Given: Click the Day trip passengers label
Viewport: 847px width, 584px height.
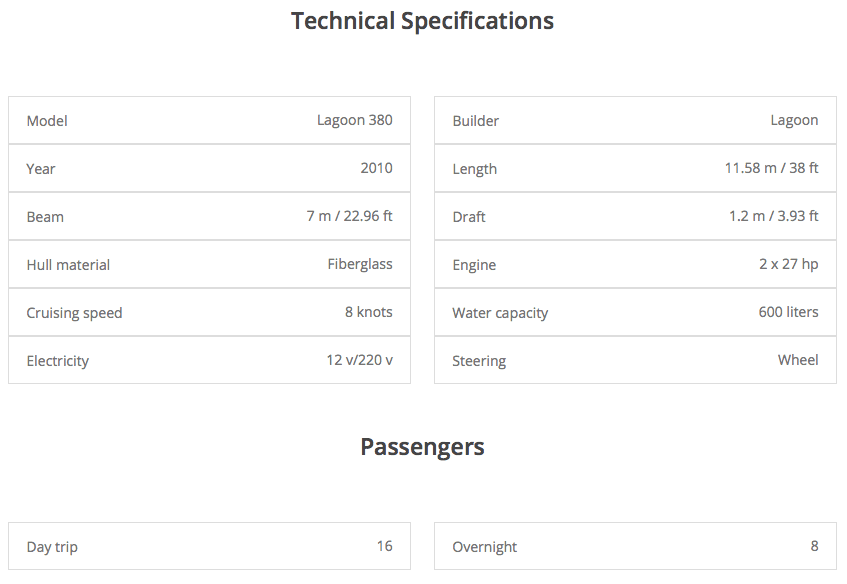Looking at the screenshot, I should click(x=52, y=547).
